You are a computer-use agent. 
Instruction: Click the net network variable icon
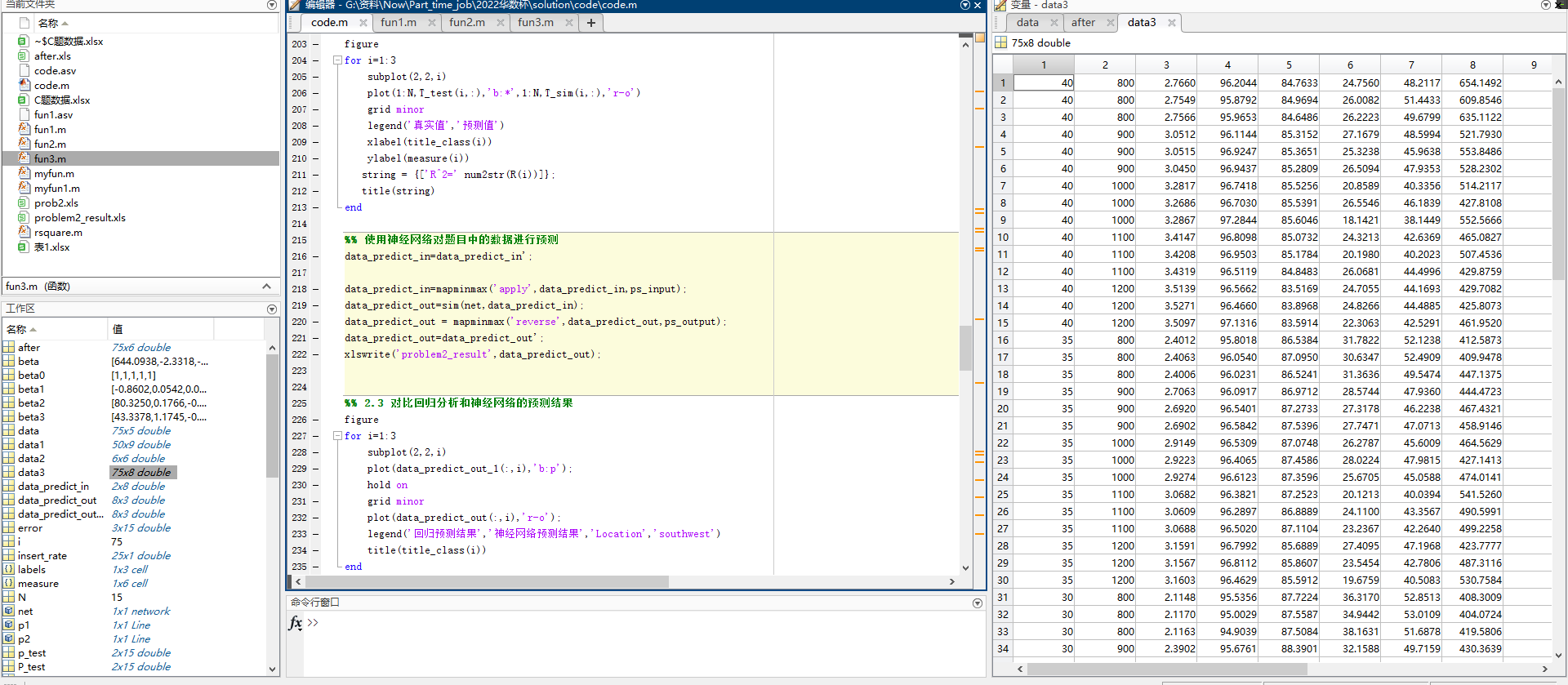(9, 611)
